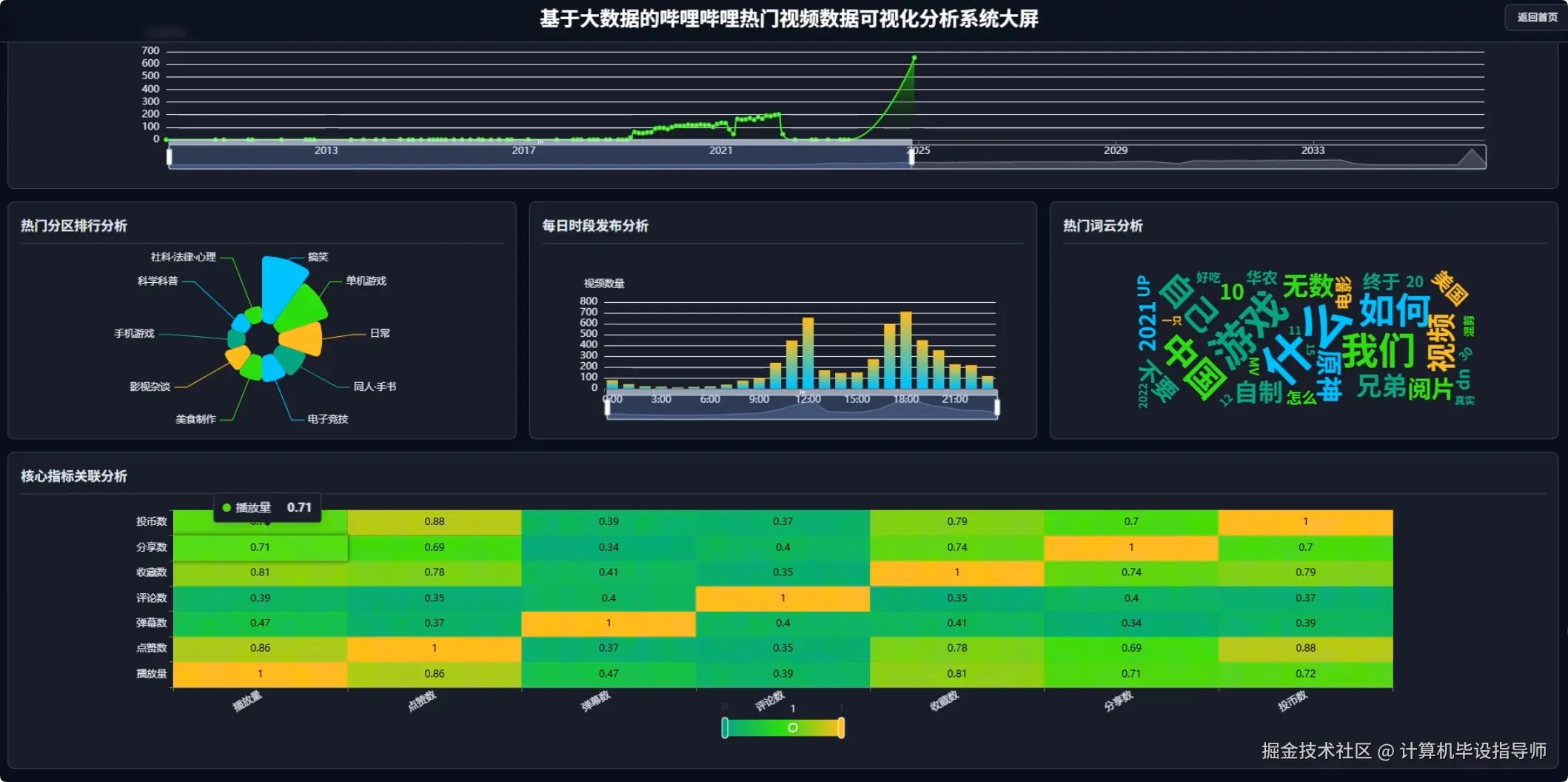The image size is (1568, 782).
Task: Click the tall bar at 12:00 in the hourly chart
Action: tap(808, 353)
